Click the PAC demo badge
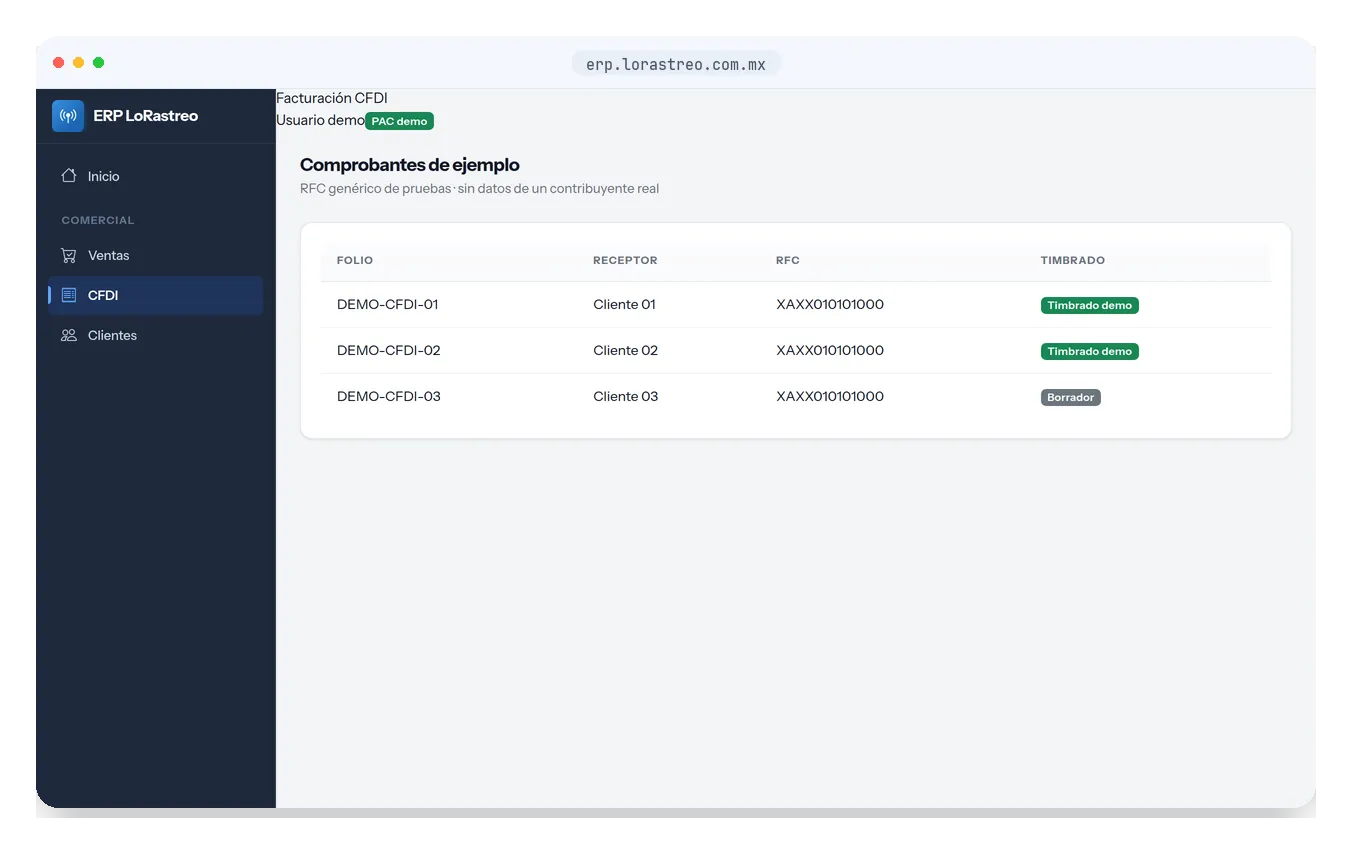 tap(399, 121)
